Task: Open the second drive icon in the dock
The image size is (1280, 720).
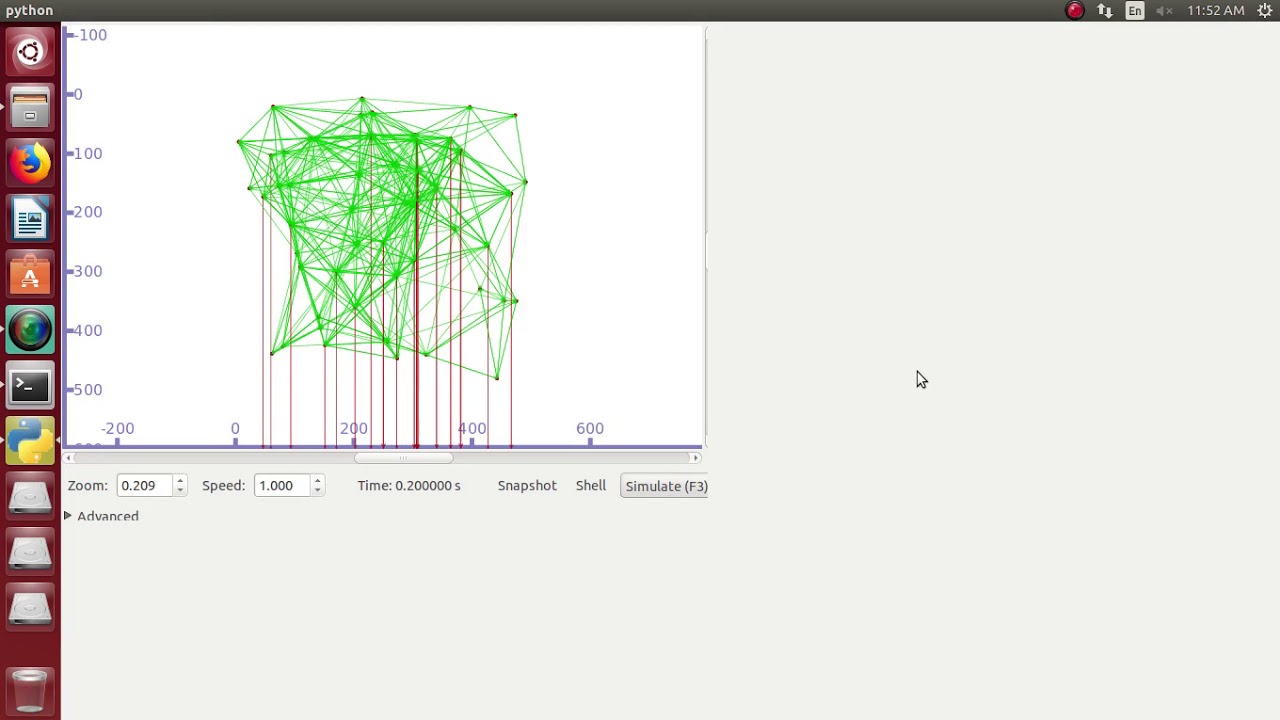Action: [30, 553]
